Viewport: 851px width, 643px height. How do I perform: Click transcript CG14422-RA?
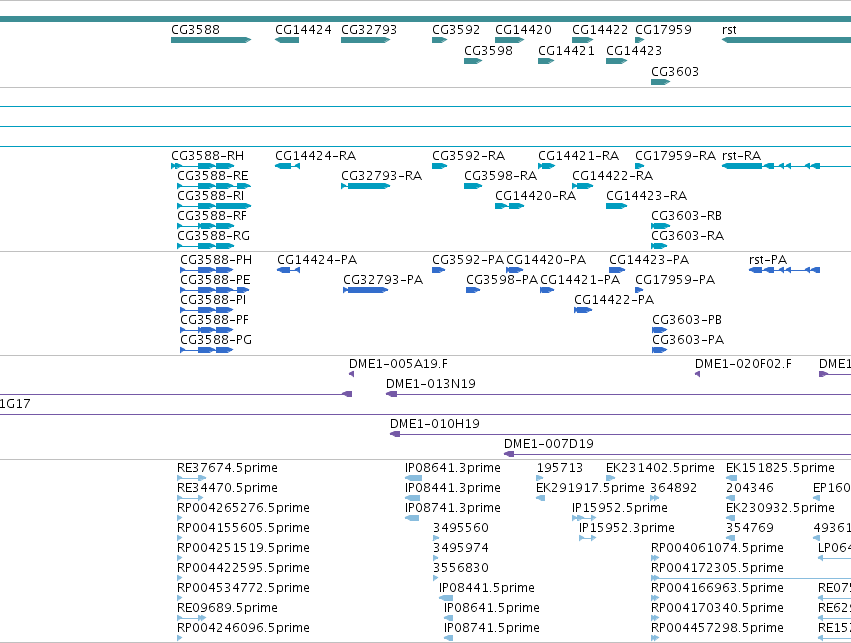point(612,176)
